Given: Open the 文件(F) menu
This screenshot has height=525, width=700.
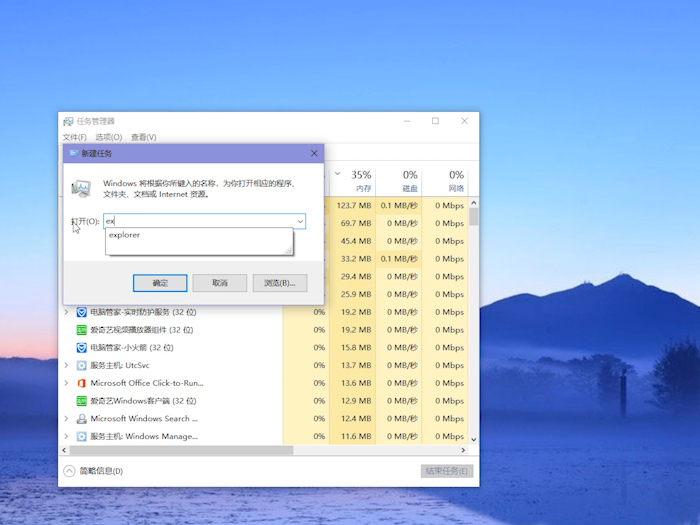Looking at the screenshot, I should coord(74,137).
